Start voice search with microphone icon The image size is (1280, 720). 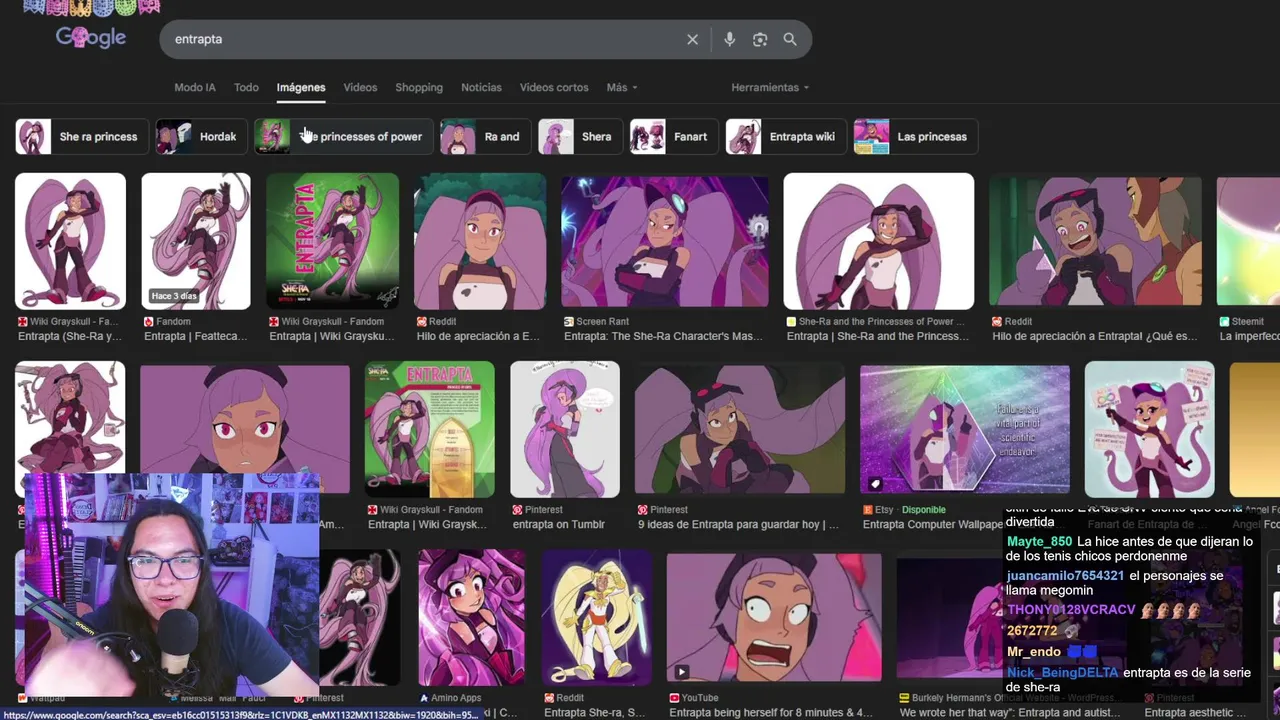[x=729, y=39]
